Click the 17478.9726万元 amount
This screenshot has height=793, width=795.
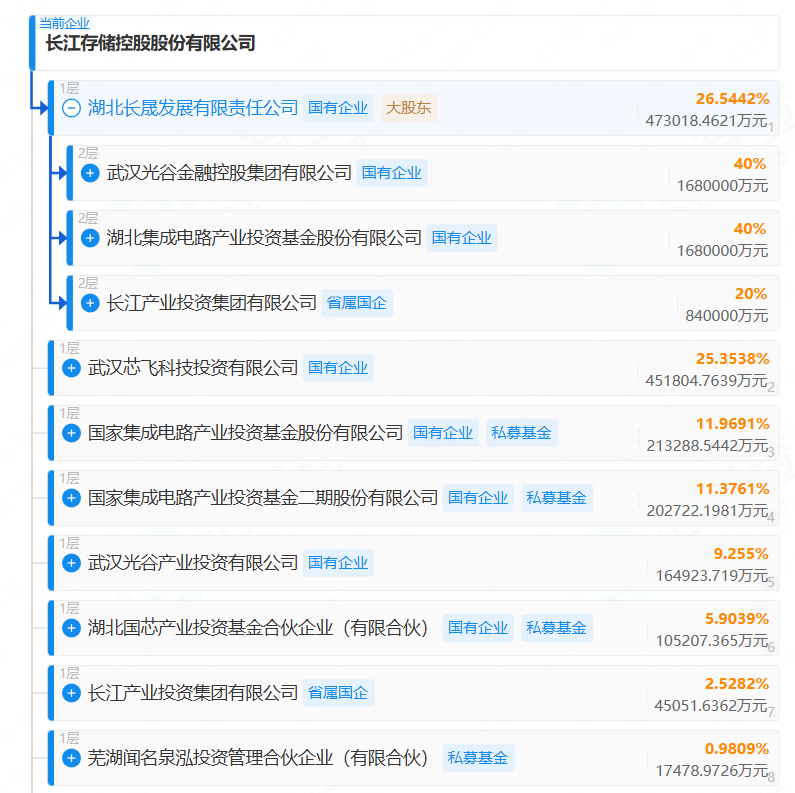tap(712, 771)
